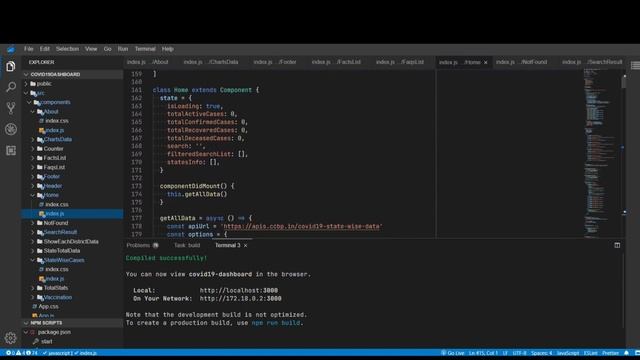Viewport: 640px width, 360px height.
Task: Open the Run menu
Action: tap(123, 49)
